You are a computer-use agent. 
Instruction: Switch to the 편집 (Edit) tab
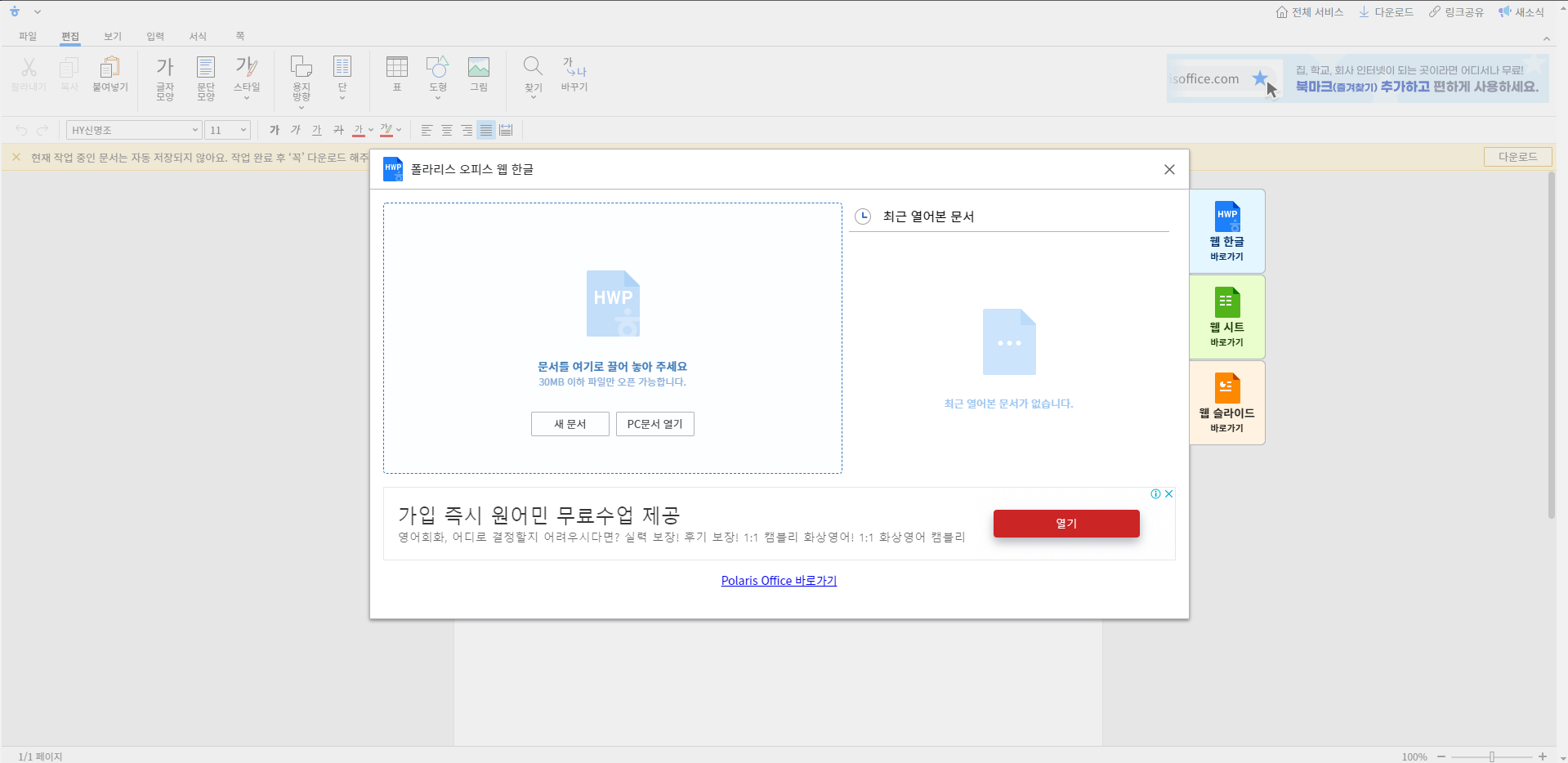[70, 37]
